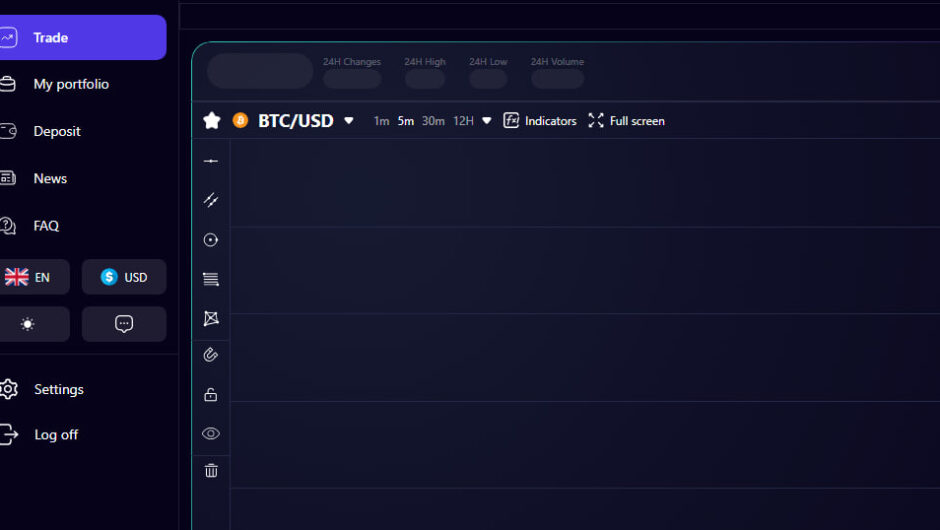The height and width of the screenshot is (530, 940).
Task: Toggle drawings visibility eye icon
Action: [211, 433]
